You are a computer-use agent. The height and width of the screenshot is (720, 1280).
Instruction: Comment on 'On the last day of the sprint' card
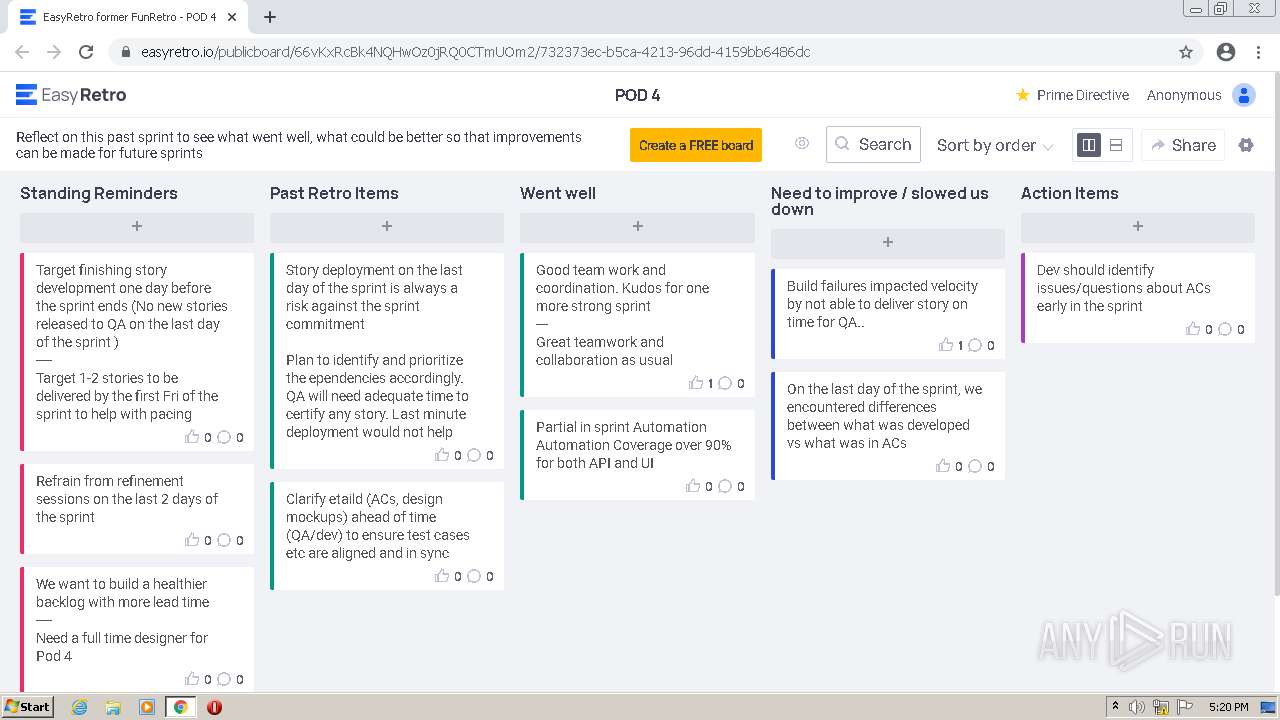pyautogui.click(x=975, y=466)
